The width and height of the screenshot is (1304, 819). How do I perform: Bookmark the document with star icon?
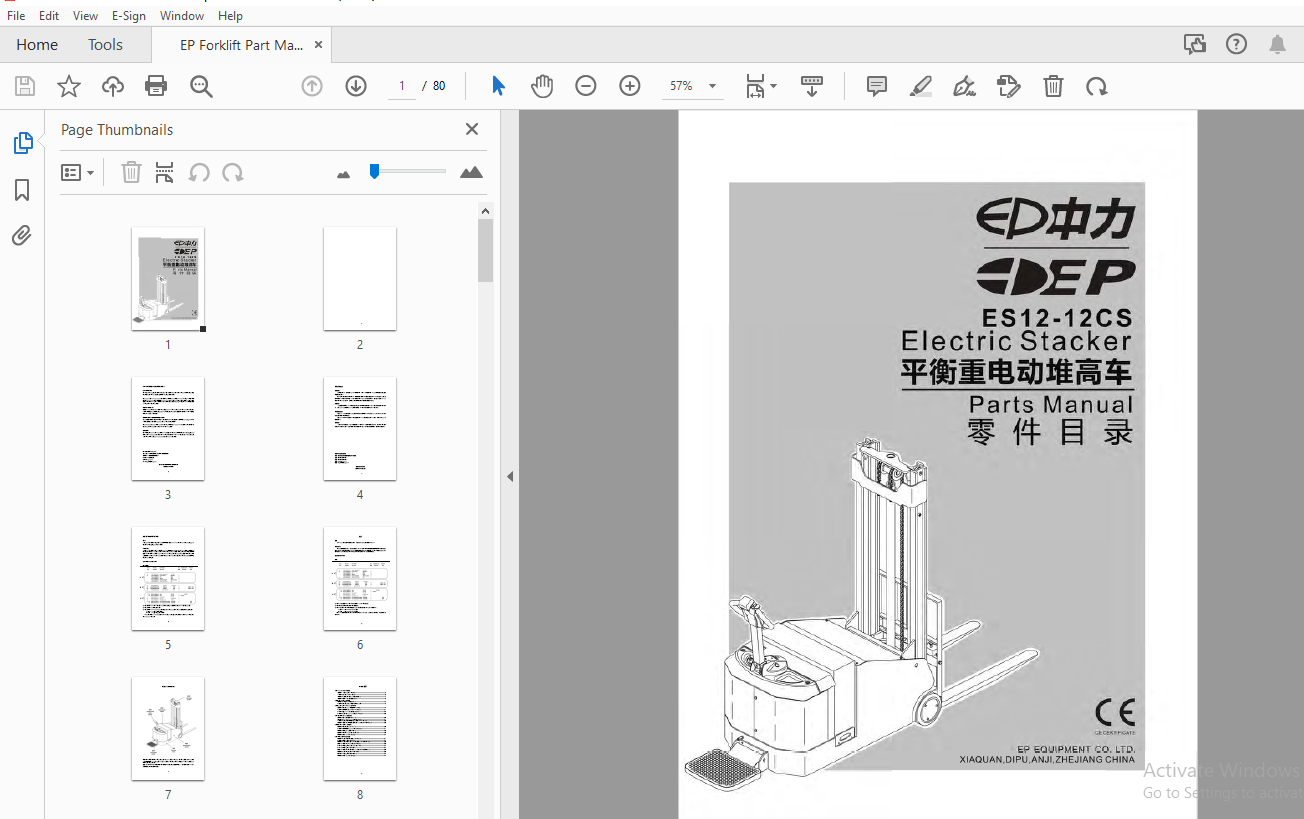pos(69,86)
